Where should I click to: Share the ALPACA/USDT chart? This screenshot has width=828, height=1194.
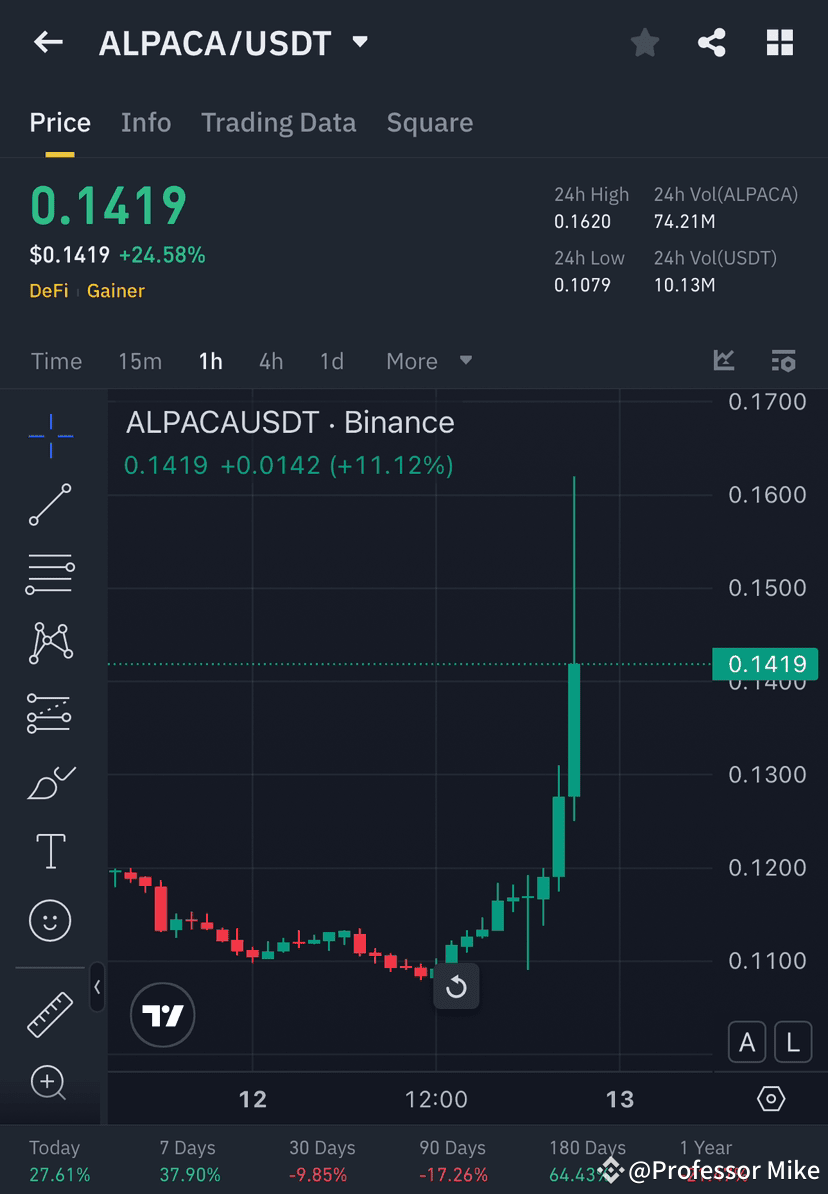[712, 42]
